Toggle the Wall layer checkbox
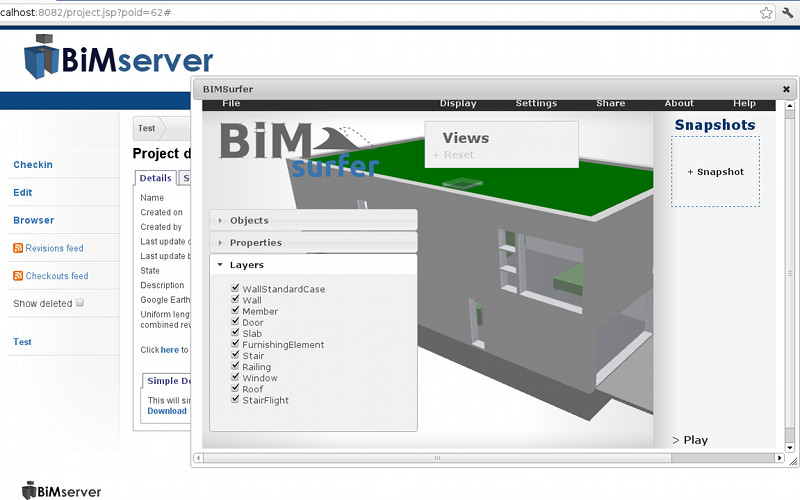This screenshot has height=500, width=800. pos(235,299)
